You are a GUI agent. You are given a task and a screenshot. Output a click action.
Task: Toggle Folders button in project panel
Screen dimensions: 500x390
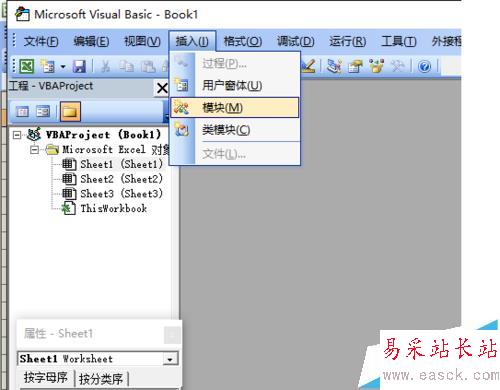(x=70, y=111)
